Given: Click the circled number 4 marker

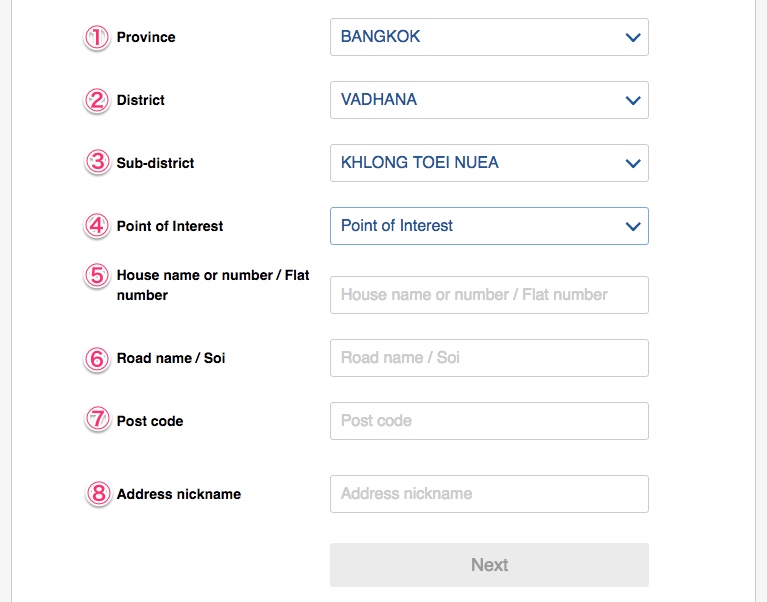Looking at the screenshot, I should (x=96, y=226).
